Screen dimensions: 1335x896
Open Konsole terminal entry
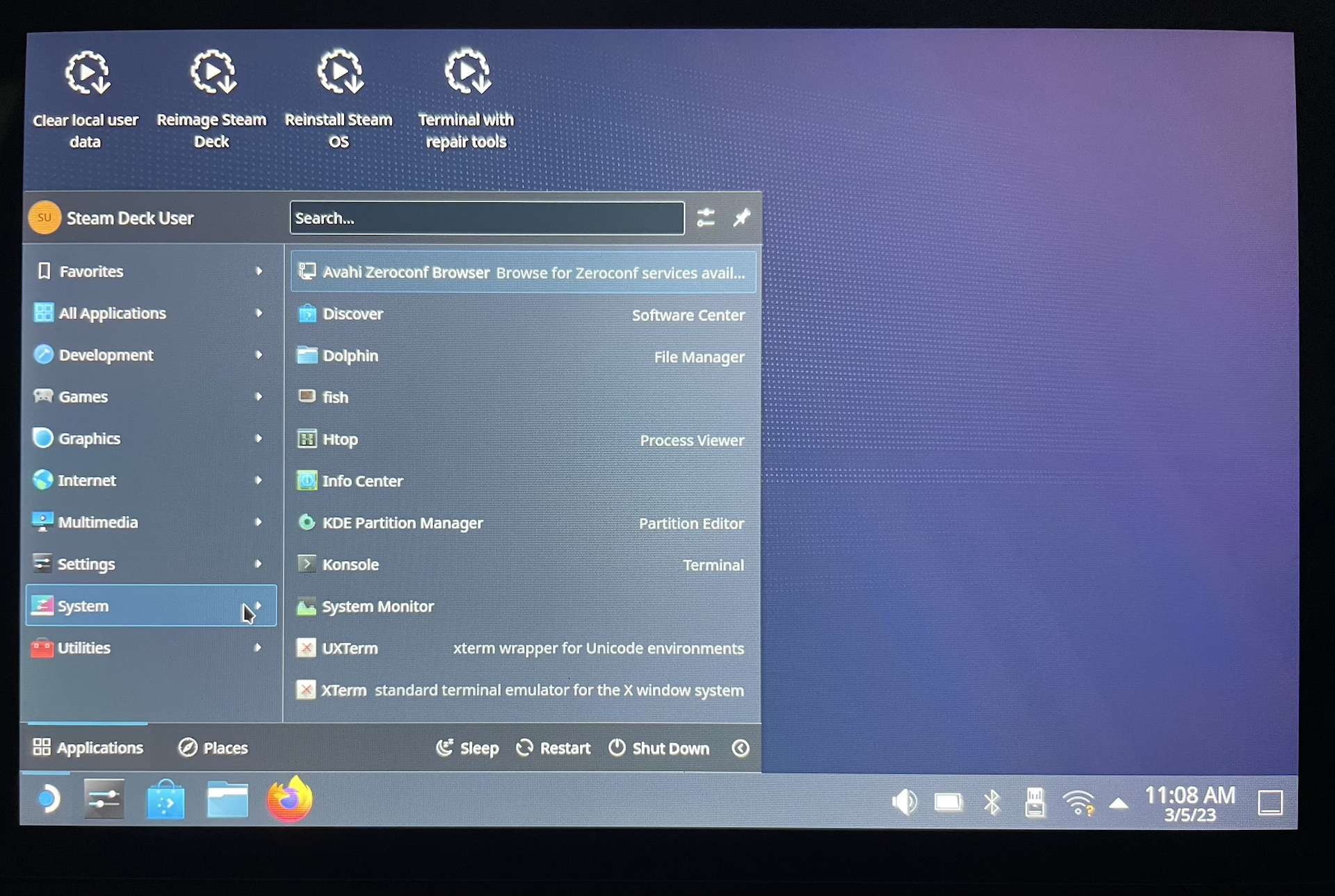350,564
